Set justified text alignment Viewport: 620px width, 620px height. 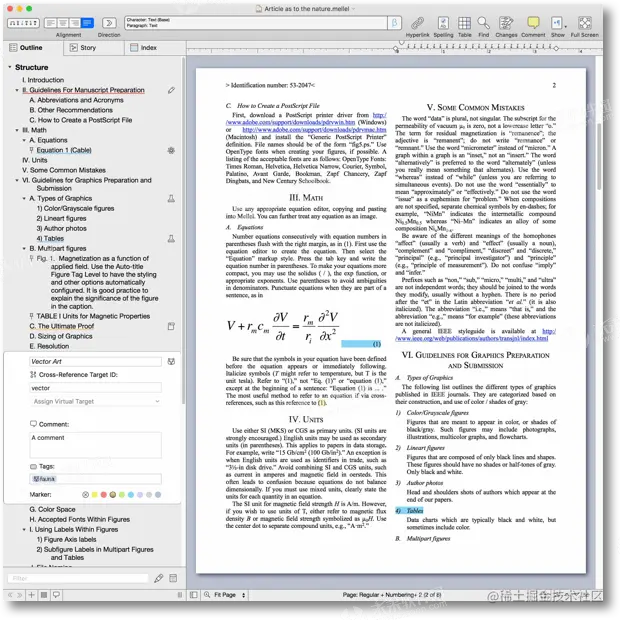(87, 23)
